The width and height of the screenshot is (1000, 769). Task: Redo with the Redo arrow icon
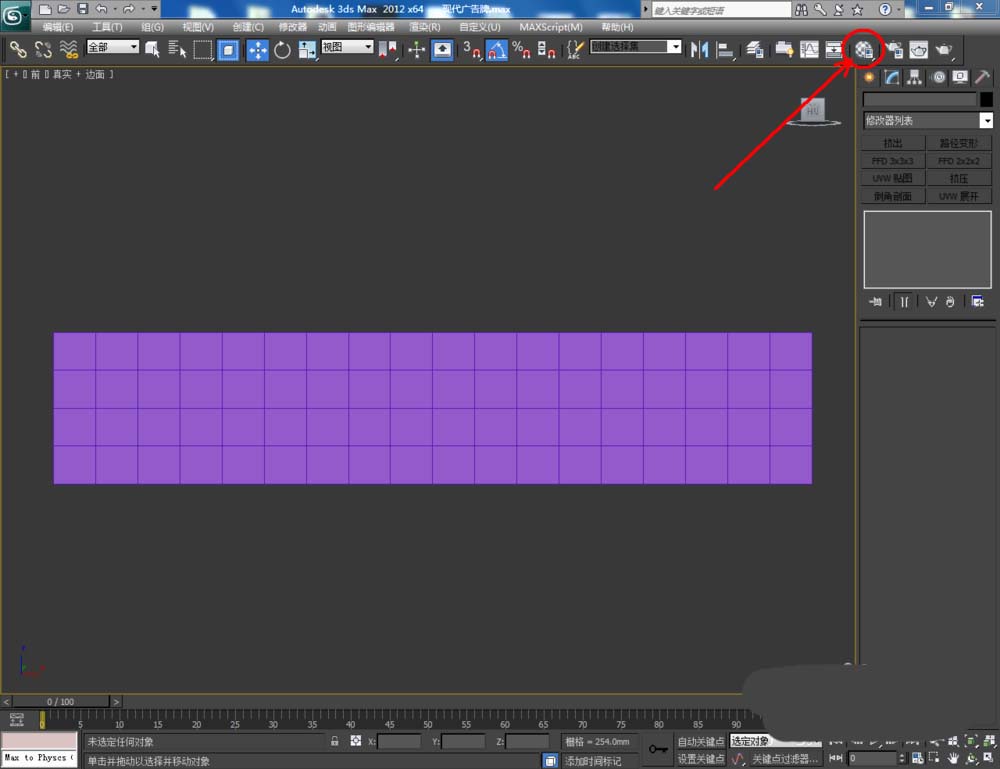coord(129,9)
